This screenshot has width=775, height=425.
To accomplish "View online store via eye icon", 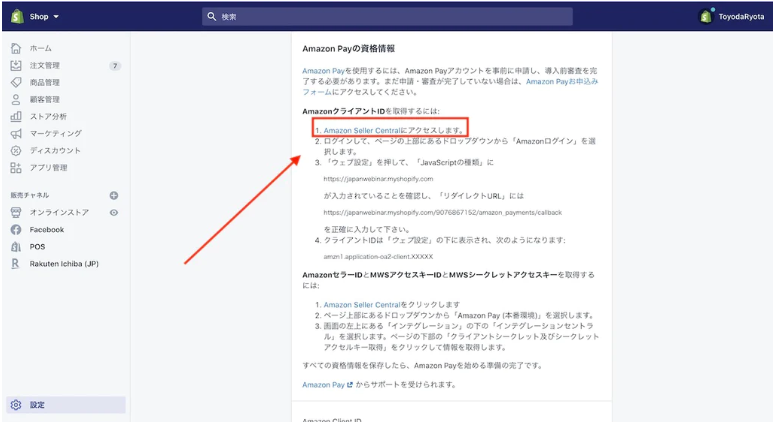I will (x=114, y=212).
